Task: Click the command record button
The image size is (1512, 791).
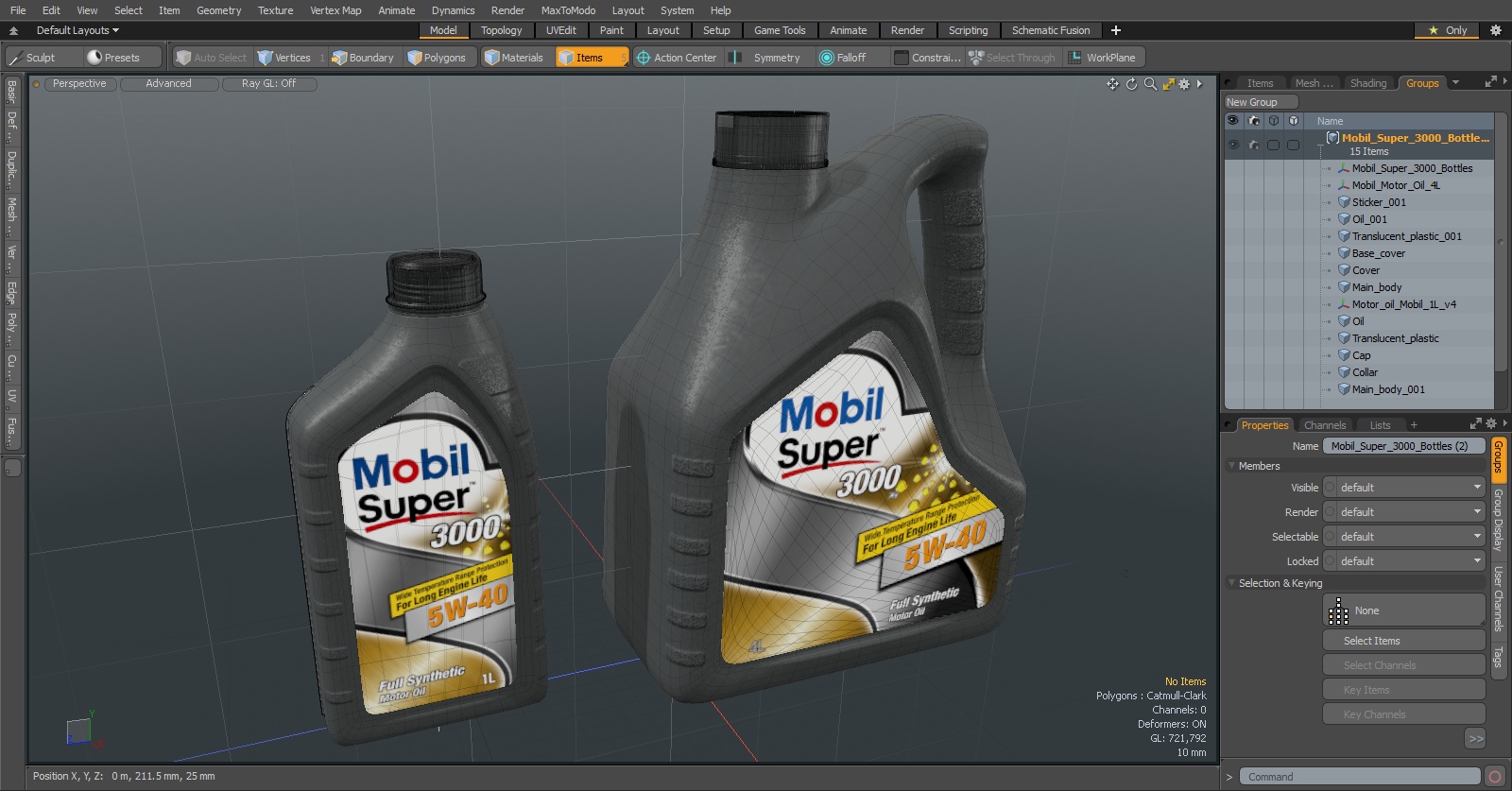Action: [x=1495, y=777]
